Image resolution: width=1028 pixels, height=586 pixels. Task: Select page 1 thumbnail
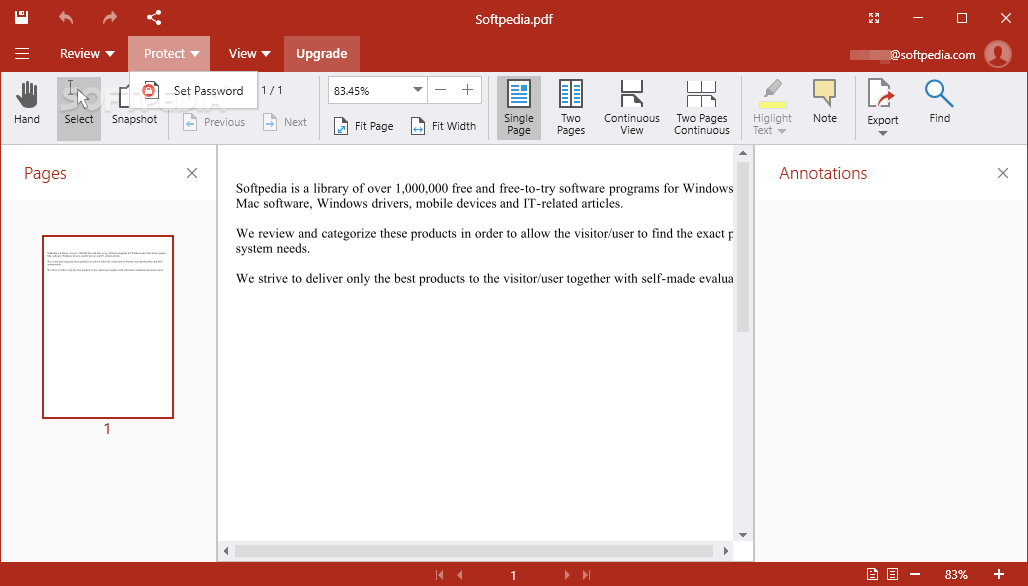108,326
